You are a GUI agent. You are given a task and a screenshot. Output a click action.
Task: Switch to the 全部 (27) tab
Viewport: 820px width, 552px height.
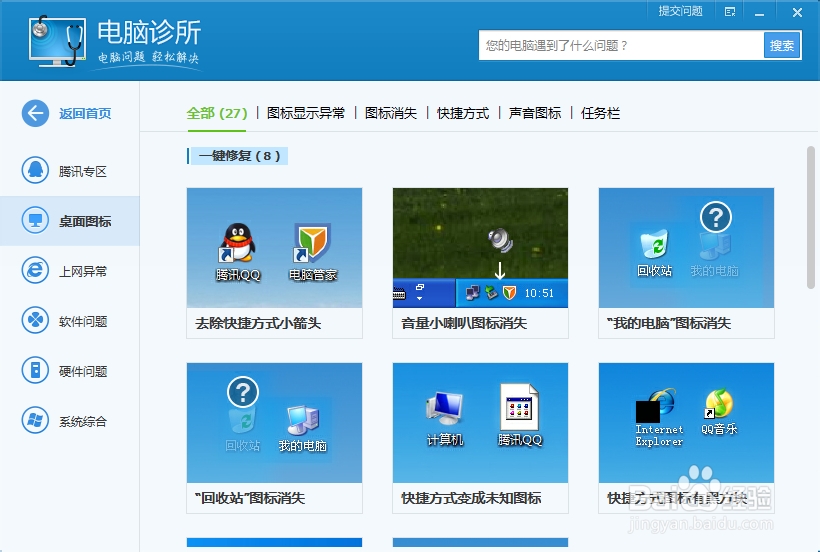click(x=217, y=113)
